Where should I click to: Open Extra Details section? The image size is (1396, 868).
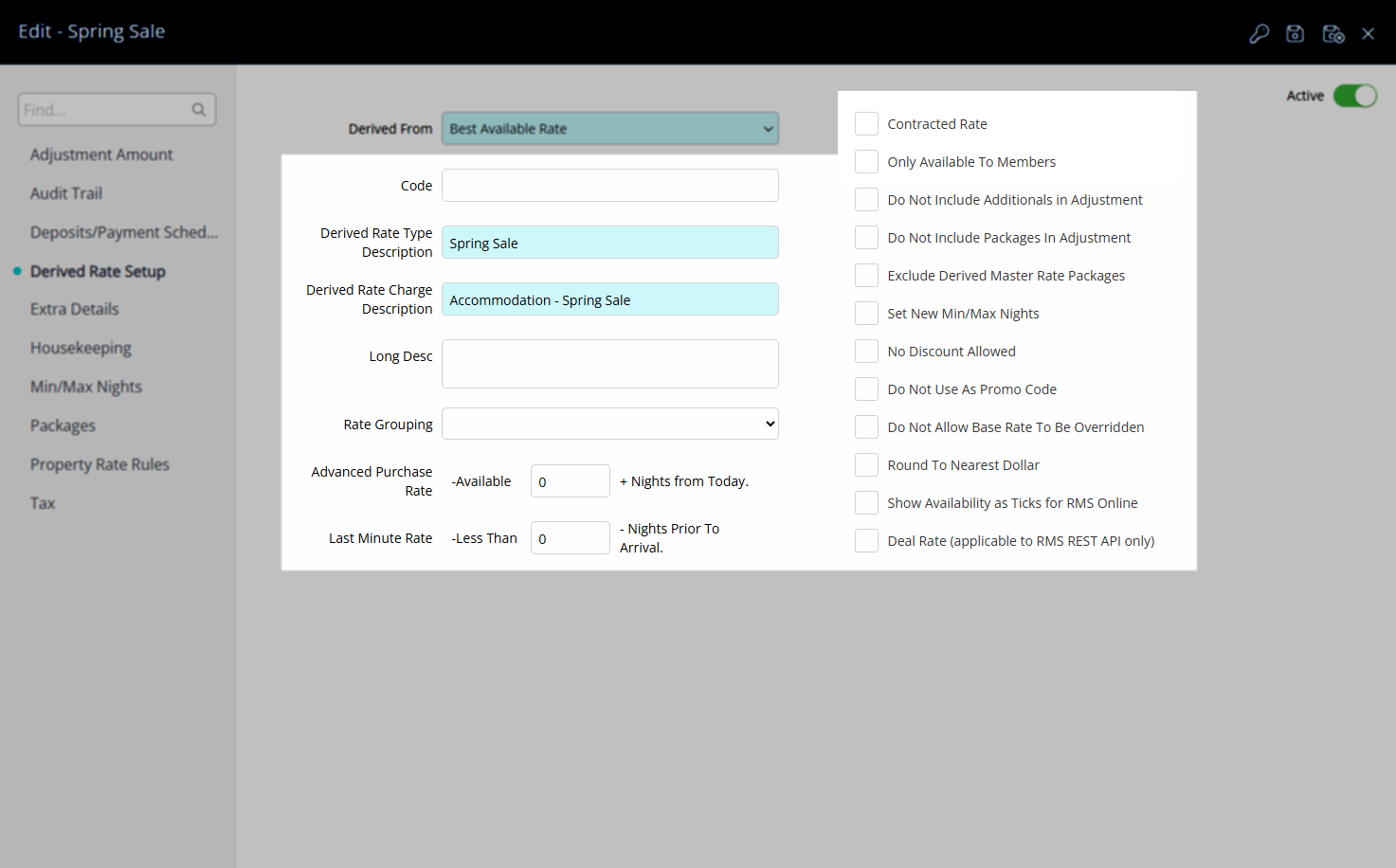pyautogui.click(x=75, y=309)
